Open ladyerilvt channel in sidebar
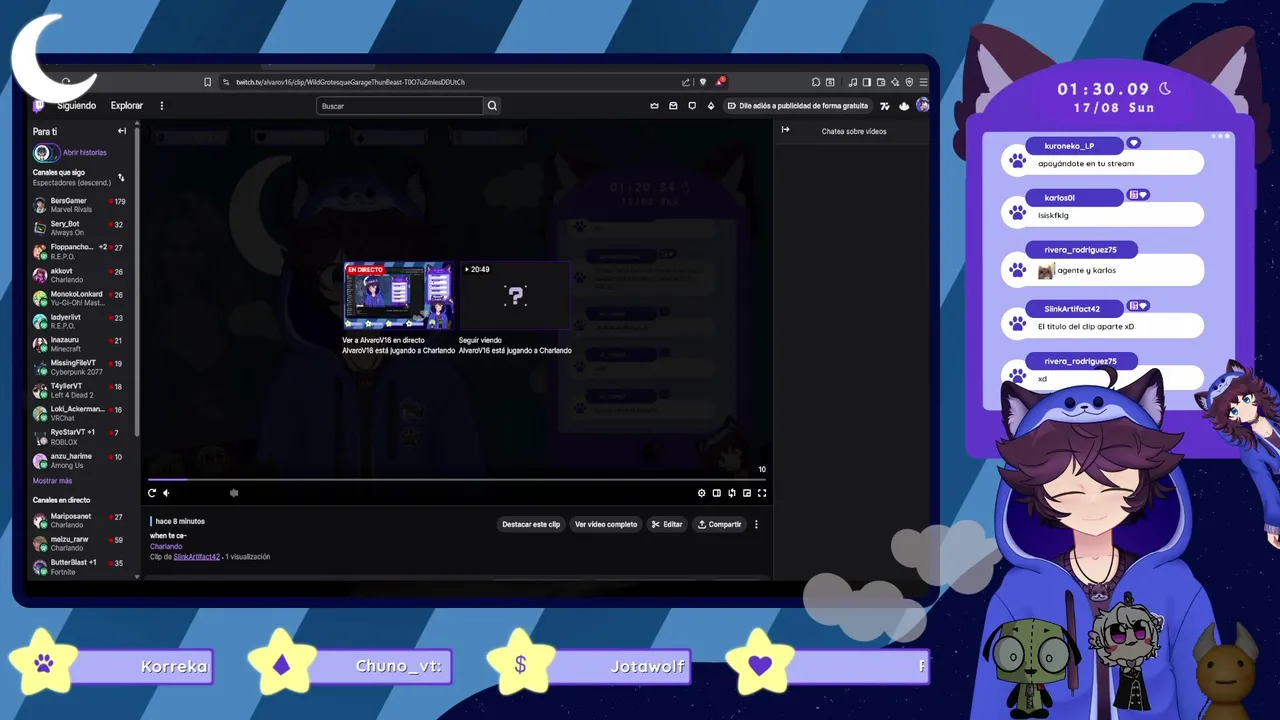The image size is (1280, 720). [79, 321]
